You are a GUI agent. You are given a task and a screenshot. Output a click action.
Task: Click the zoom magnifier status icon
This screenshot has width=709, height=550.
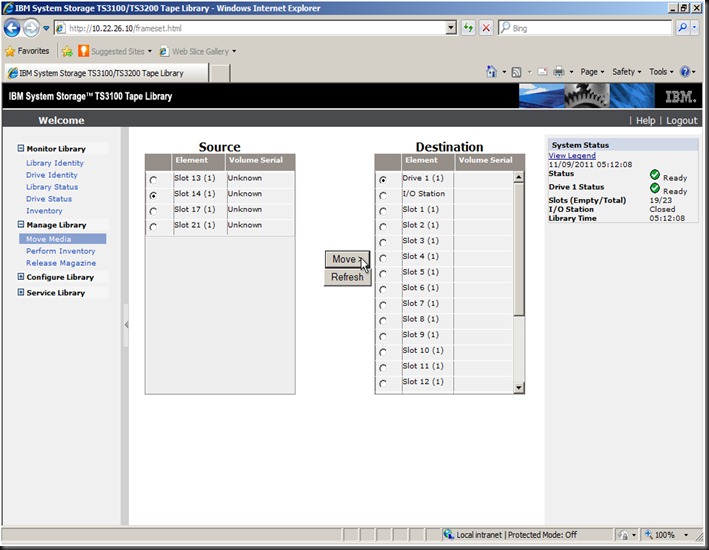click(x=648, y=535)
